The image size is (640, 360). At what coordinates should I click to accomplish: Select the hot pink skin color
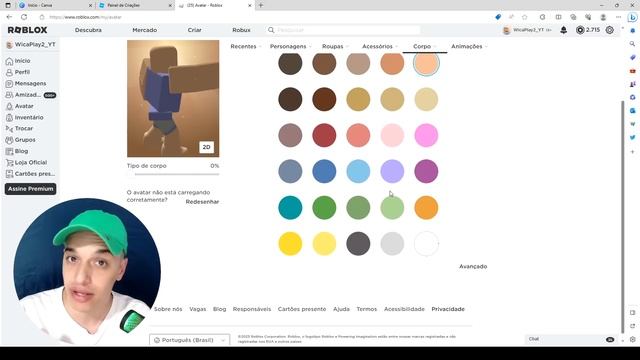click(x=426, y=136)
